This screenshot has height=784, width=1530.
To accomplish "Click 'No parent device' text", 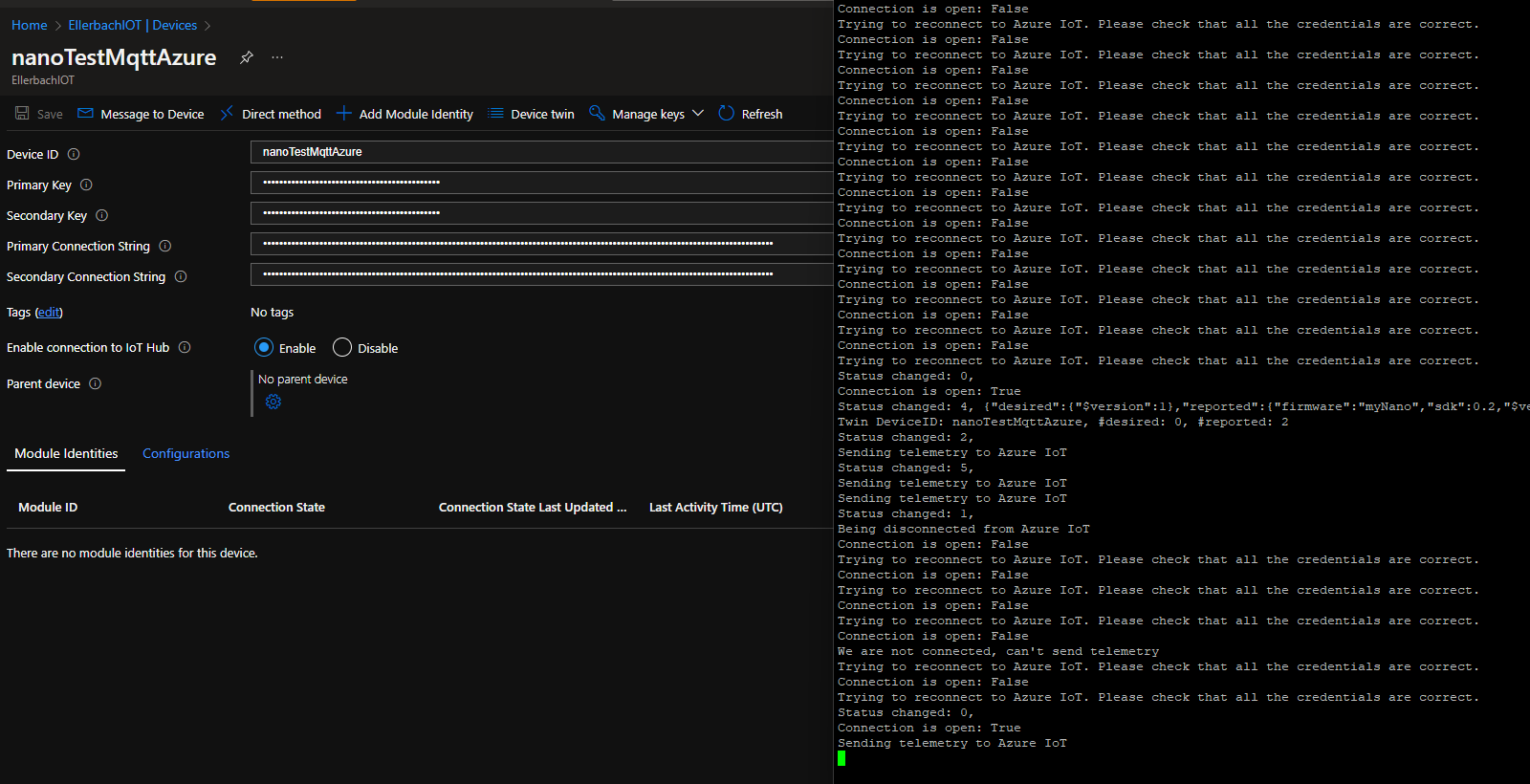I will coord(303,379).
